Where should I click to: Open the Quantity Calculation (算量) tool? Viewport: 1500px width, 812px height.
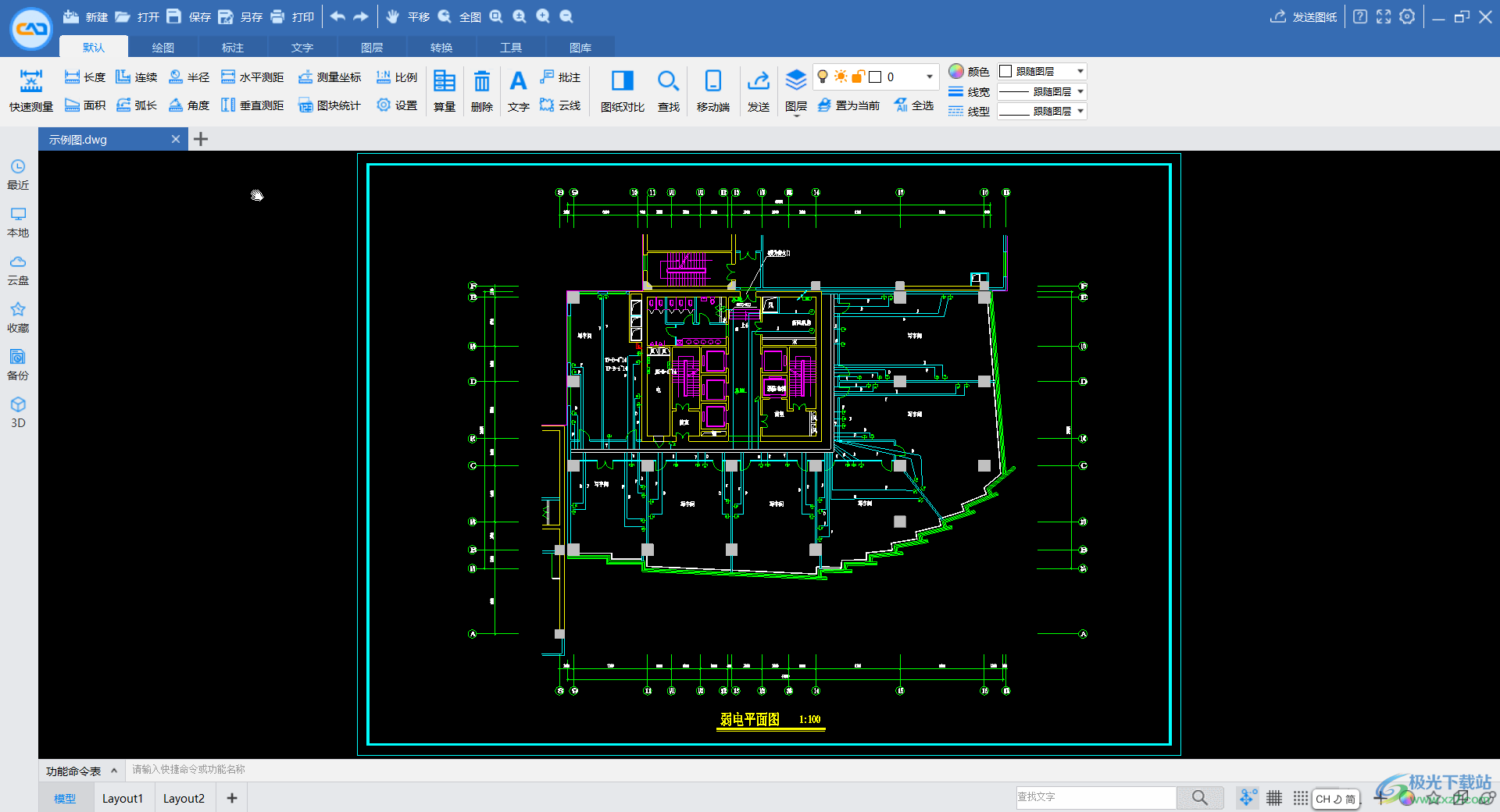445,91
